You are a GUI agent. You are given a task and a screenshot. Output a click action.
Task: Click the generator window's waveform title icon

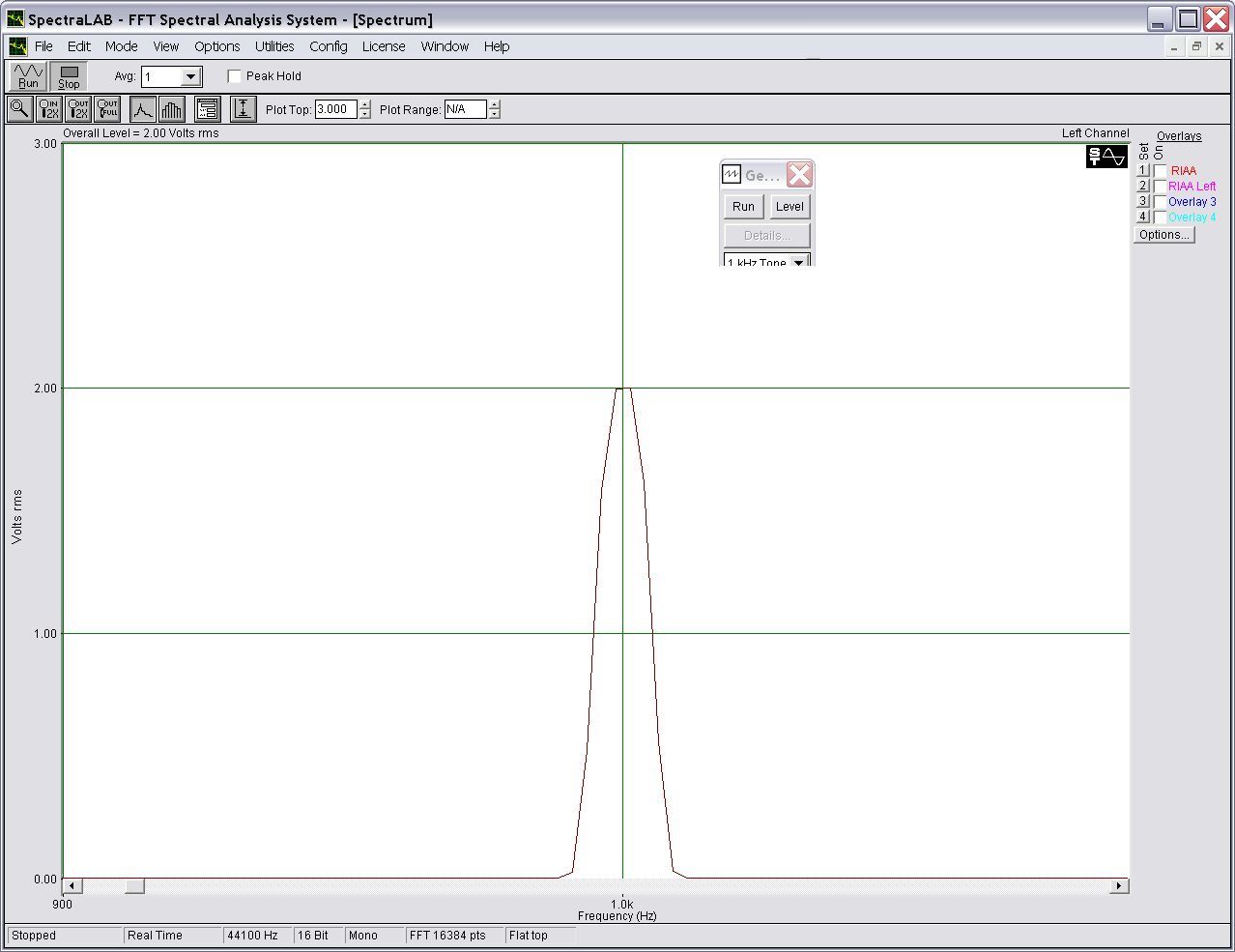pos(732,175)
